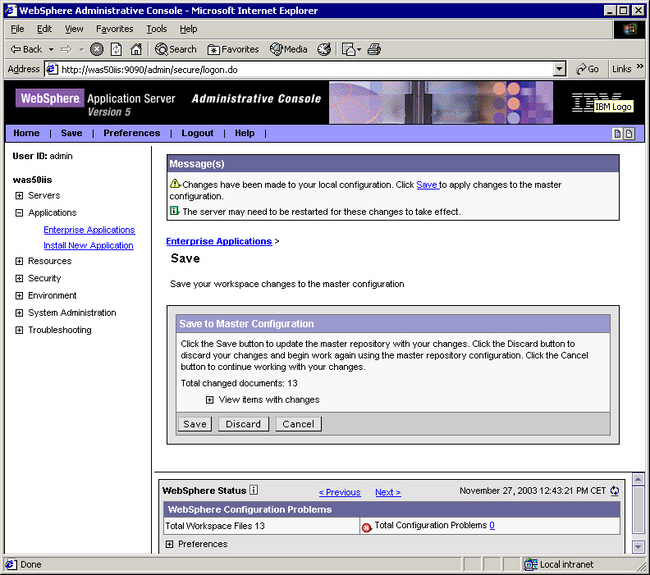Open the Favorites toolbar button
The height and width of the screenshot is (575, 650).
click(233, 49)
